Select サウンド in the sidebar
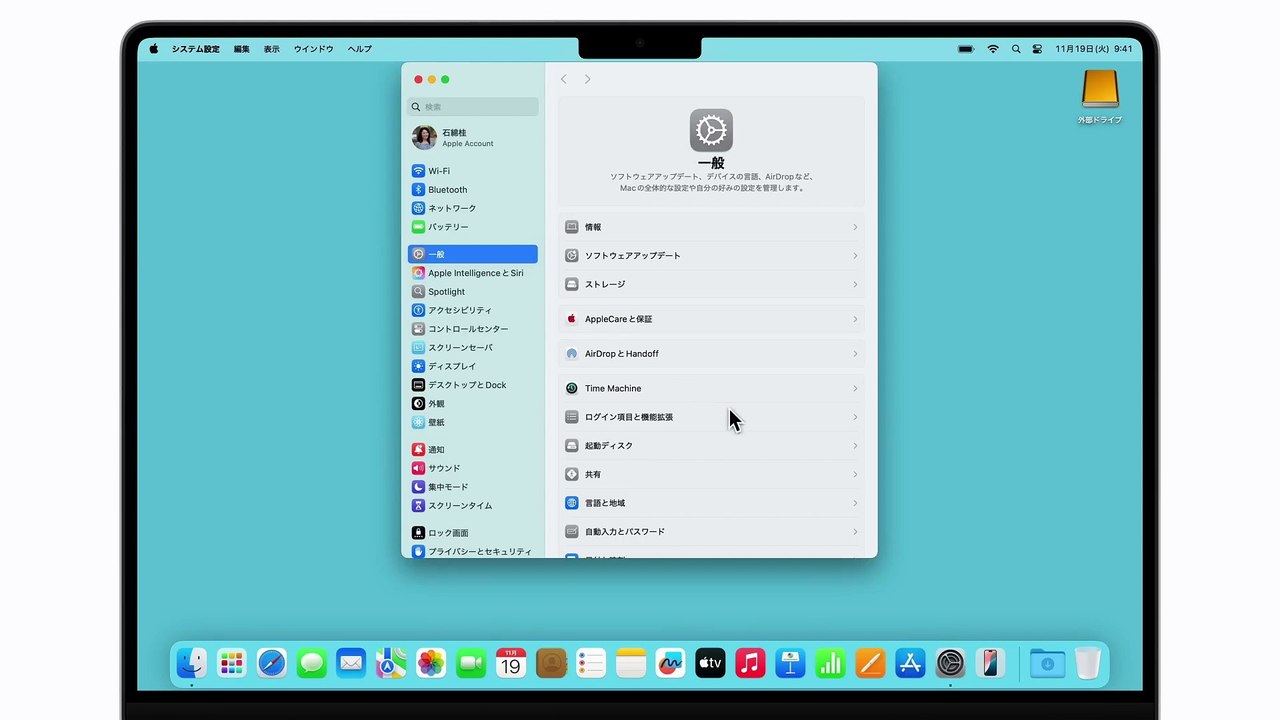 (x=472, y=468)
